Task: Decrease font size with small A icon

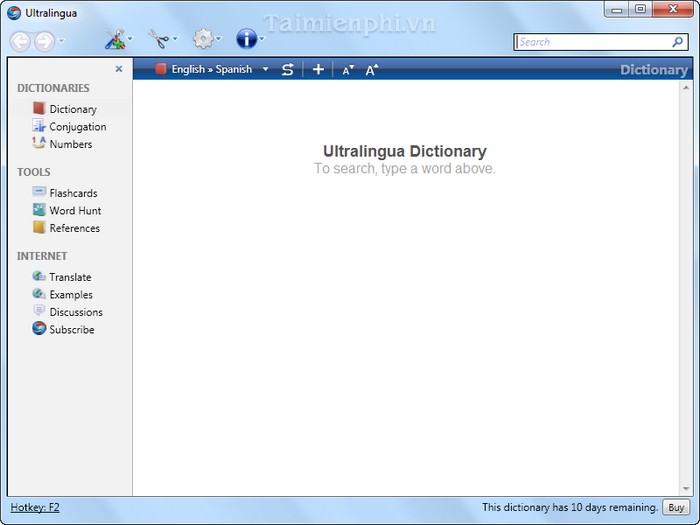Action: 348,70
